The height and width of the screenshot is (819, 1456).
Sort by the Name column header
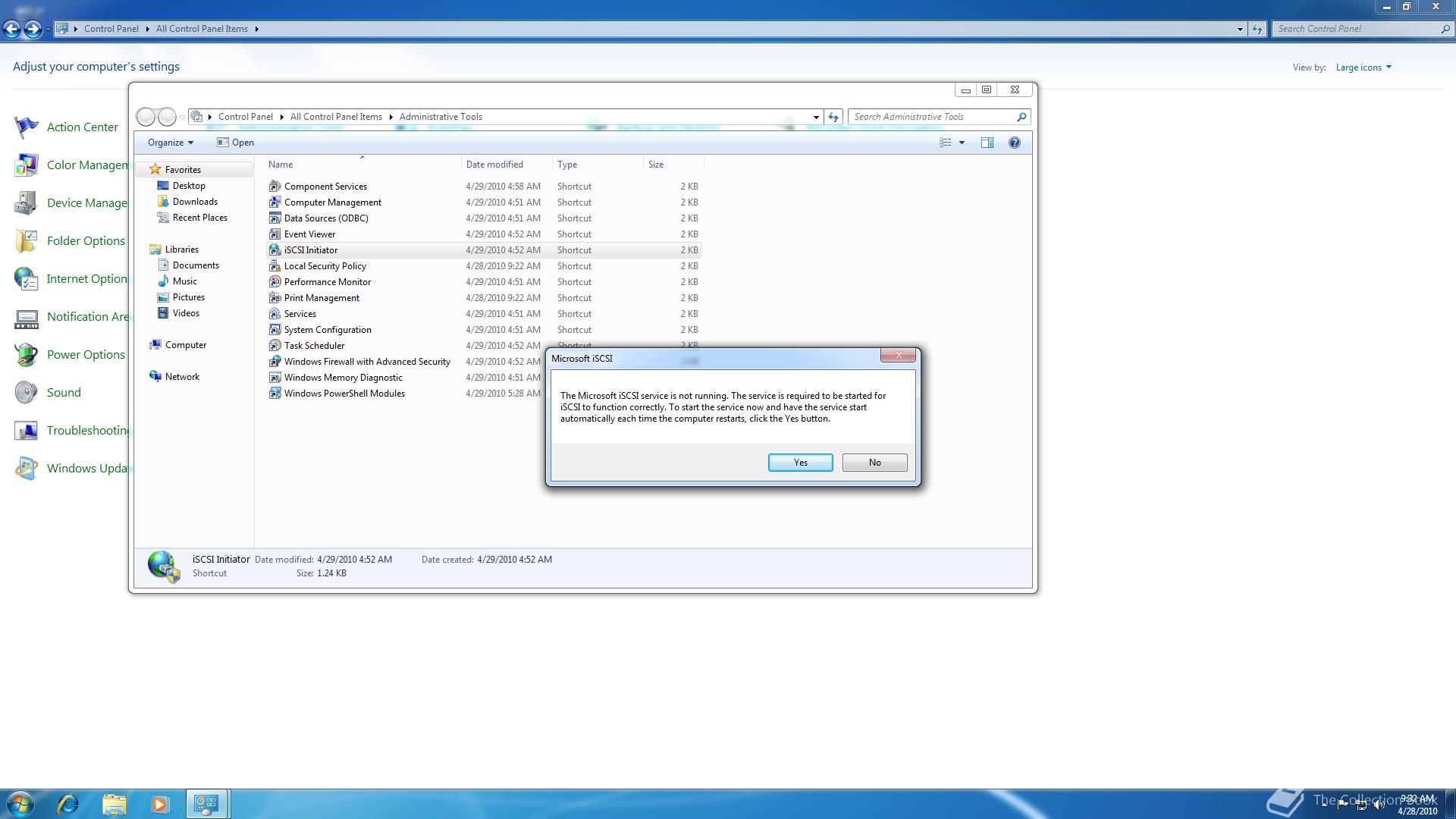point(362,165)
